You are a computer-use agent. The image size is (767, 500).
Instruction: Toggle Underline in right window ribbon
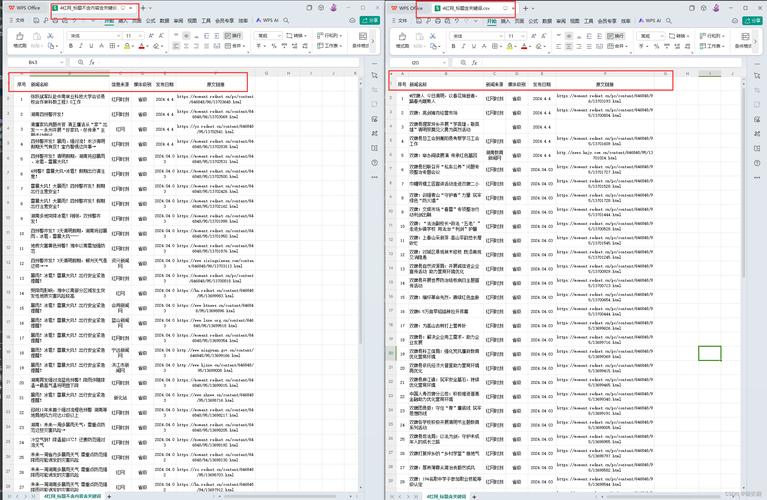click(474, 46)
